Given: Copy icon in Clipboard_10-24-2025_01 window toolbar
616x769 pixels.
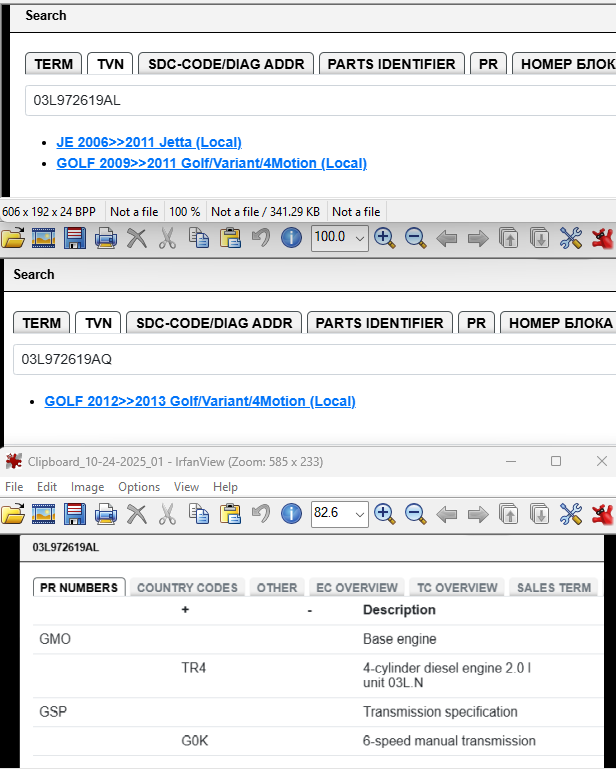Looking at the screenshot, I should [x=199, y=514].
